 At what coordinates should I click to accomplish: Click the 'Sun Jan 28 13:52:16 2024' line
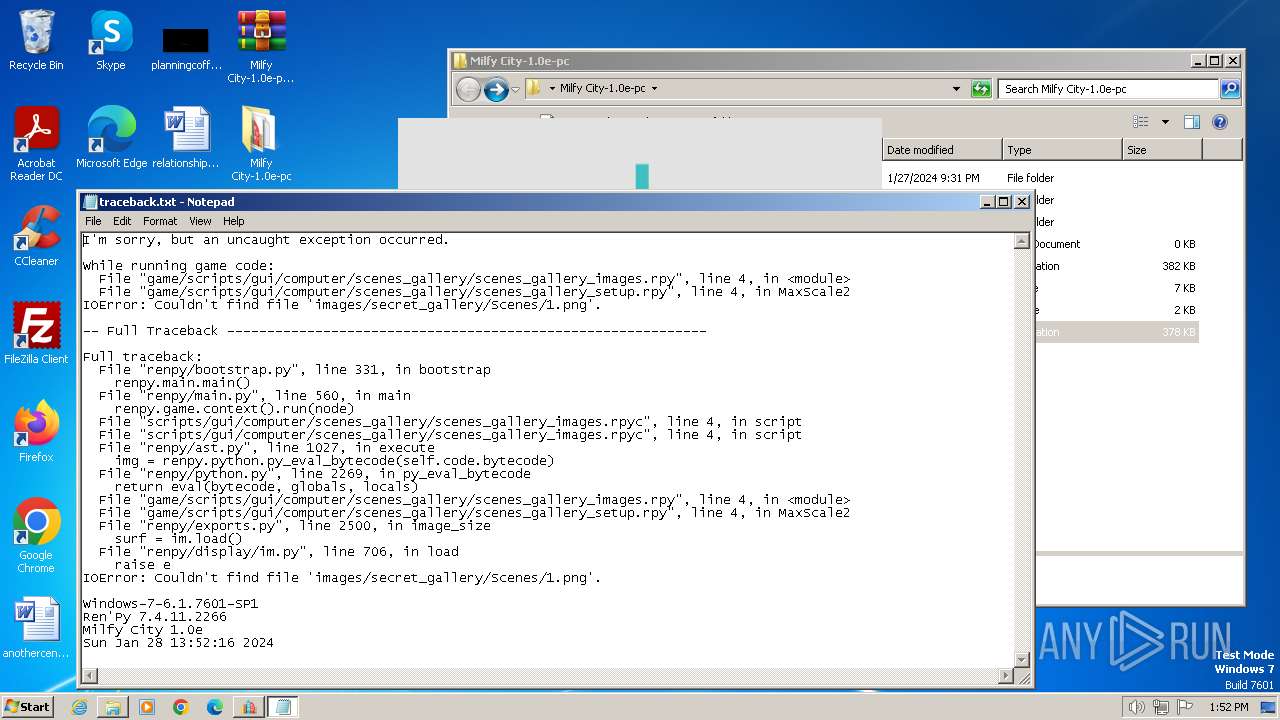click(178, 643)
